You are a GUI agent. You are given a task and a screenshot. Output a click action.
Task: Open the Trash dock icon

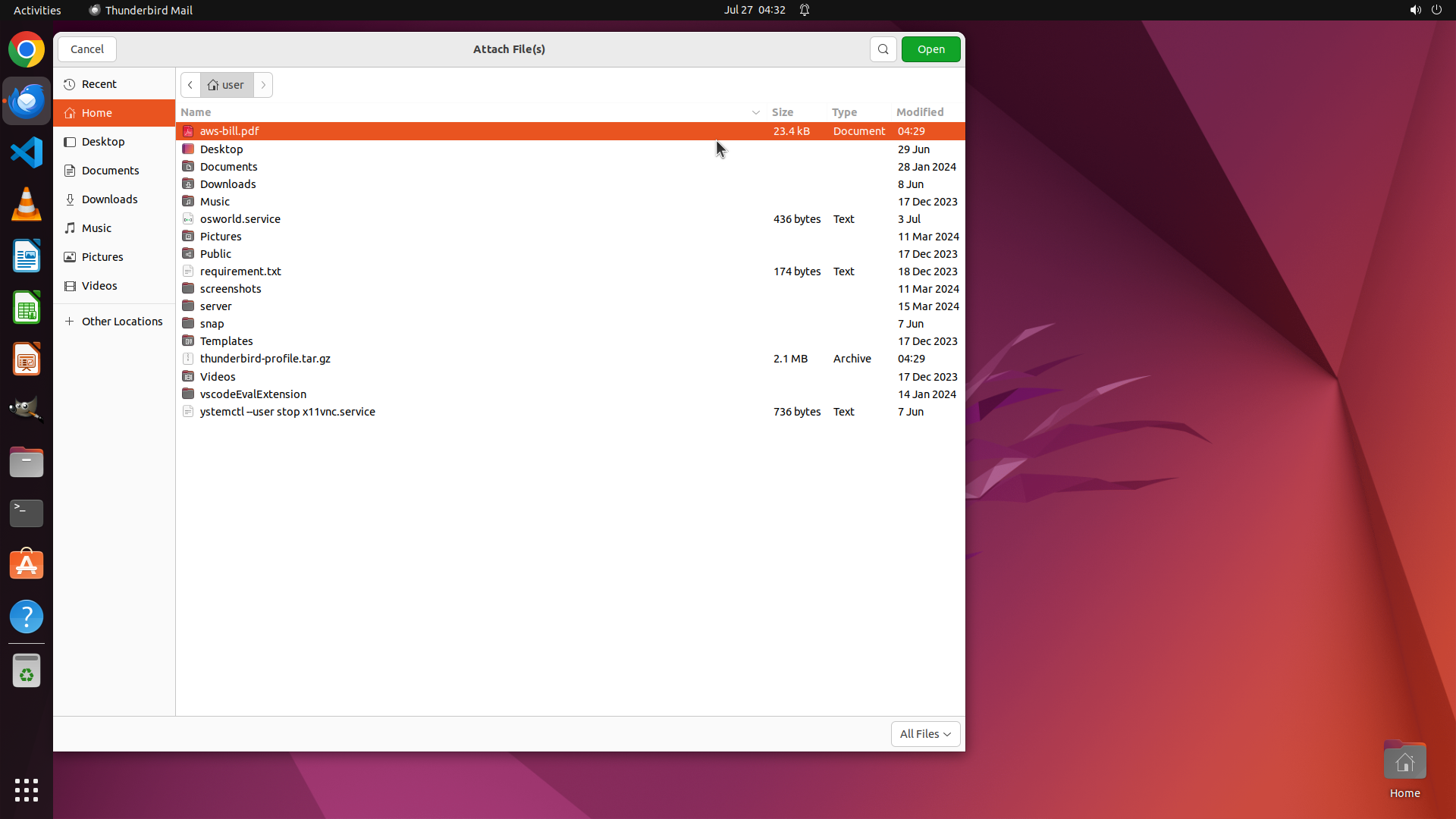(x=27, y=671)
